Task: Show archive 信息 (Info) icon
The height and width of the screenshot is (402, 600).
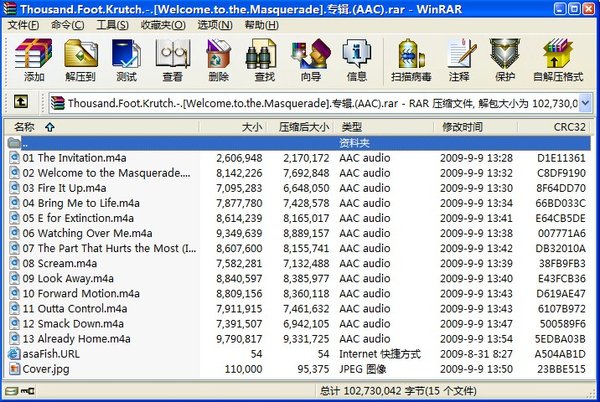Action: click(356, 54)
